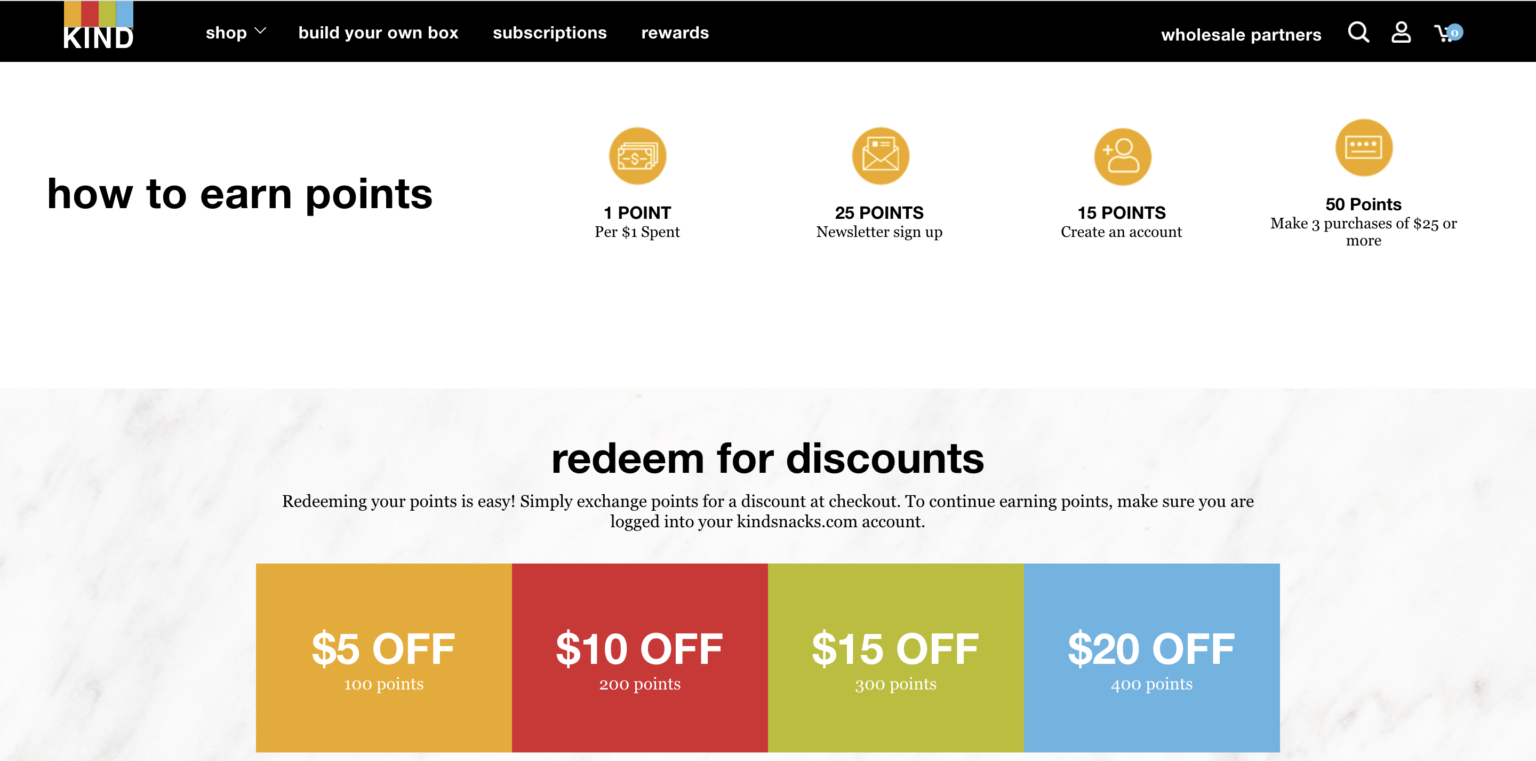Choose the green $15 OFF tile

896,657
